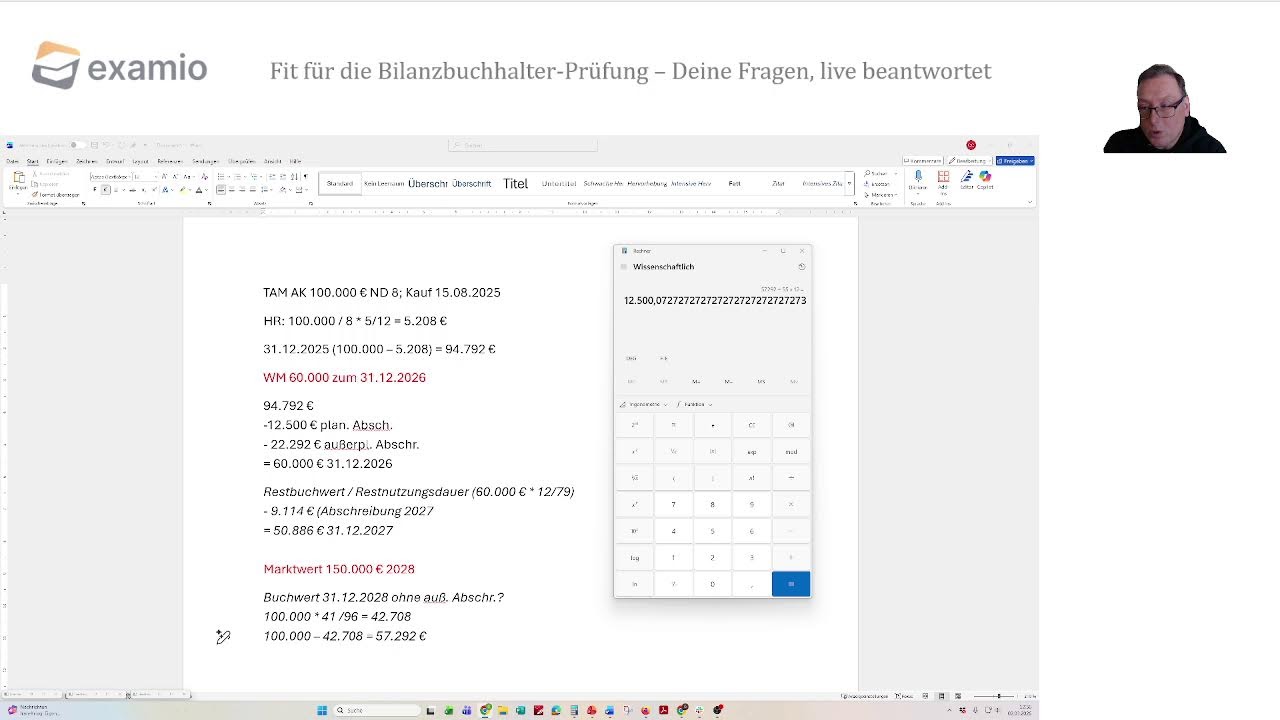Apply the Standard style
Viewport: 1280px width, 720px height.
pyautogui.click(x=340, y=184)
